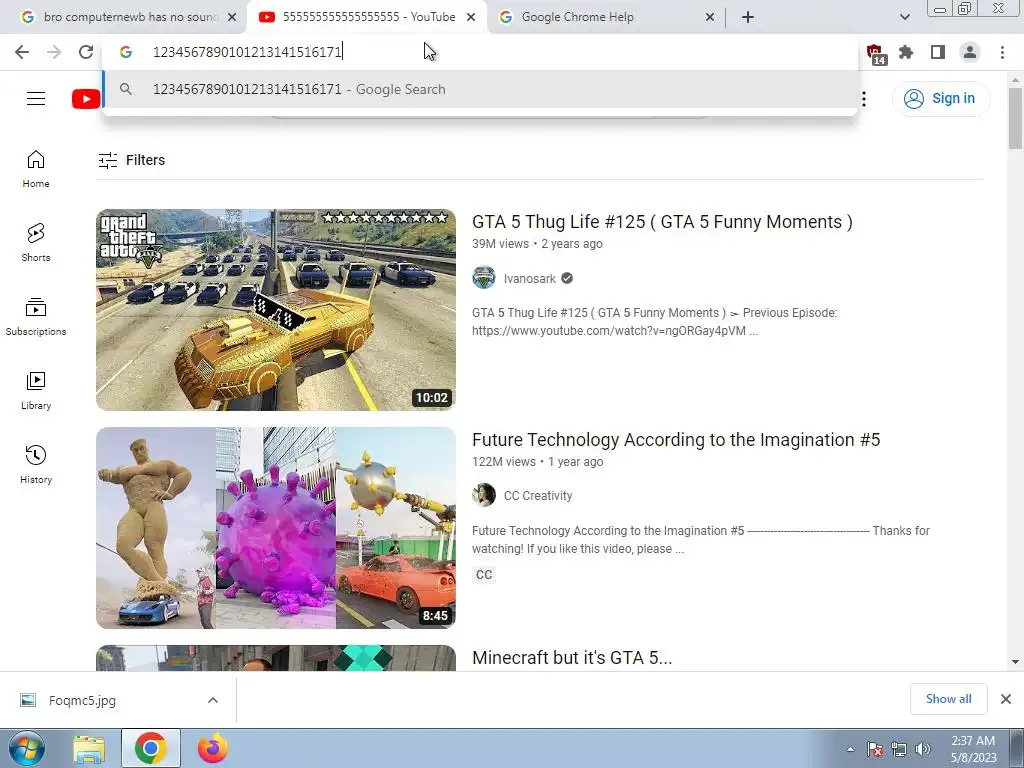Close the downloads bar
Screen dimensions: 1024x768
pyautogui.click(x=1006, y=699)
